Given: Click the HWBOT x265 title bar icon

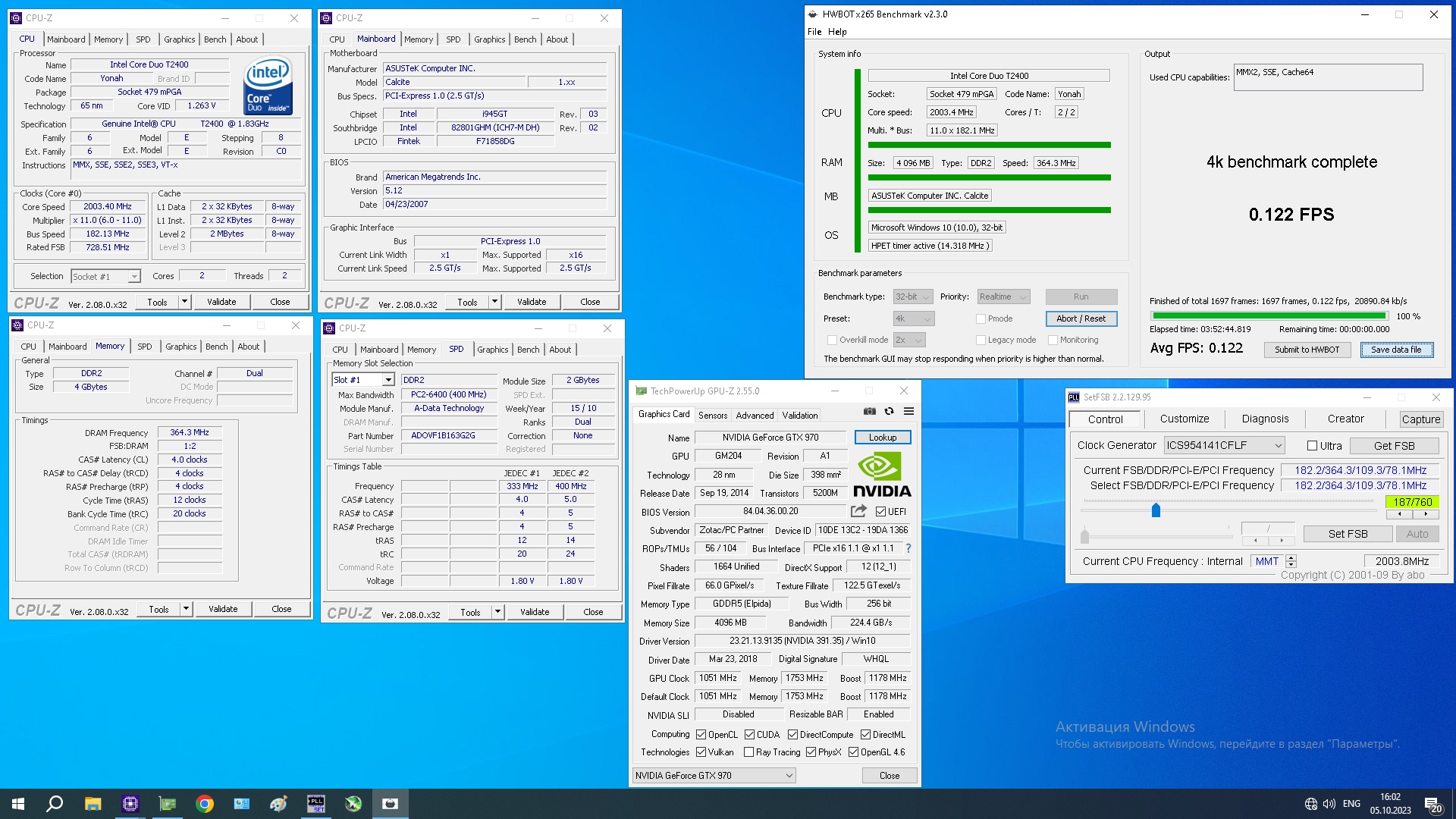Looking at the screenshot, I should [813, 14].
